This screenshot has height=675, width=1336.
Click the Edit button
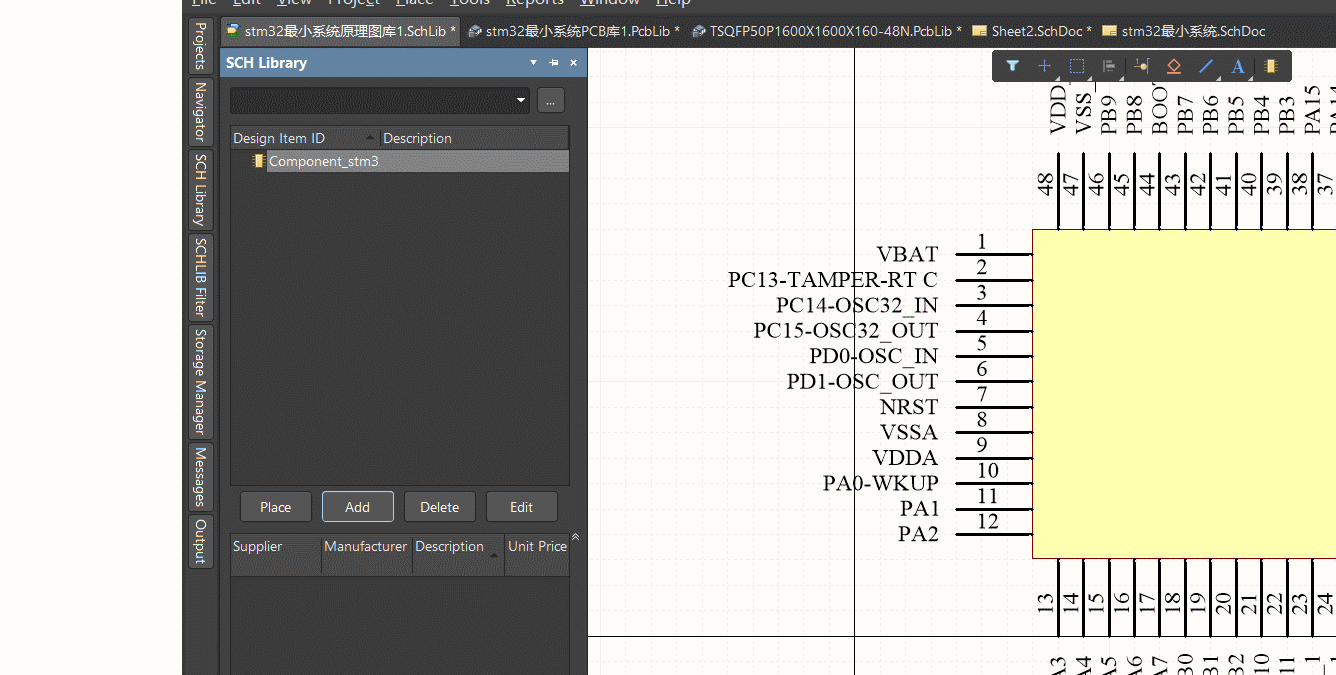[522, 507]
